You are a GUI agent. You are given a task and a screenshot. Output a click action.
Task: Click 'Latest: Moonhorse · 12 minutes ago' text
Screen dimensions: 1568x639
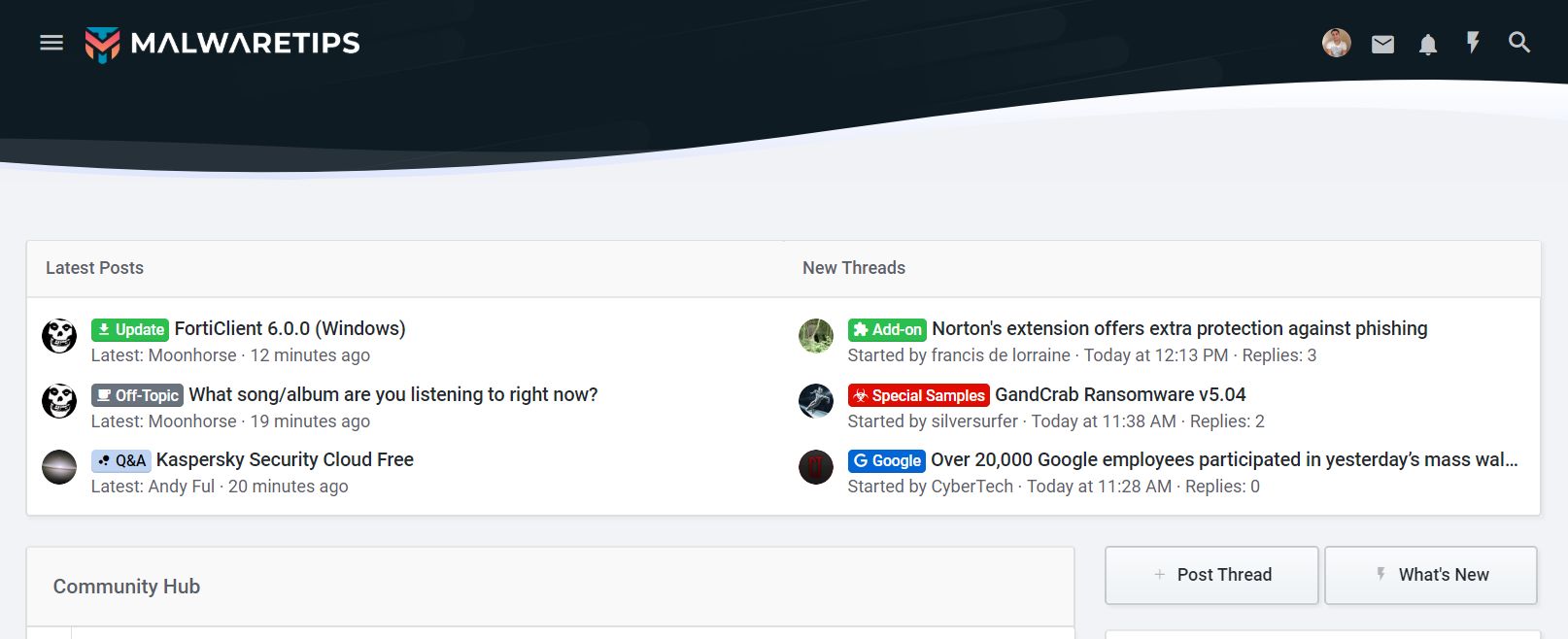tap(230, 355)
